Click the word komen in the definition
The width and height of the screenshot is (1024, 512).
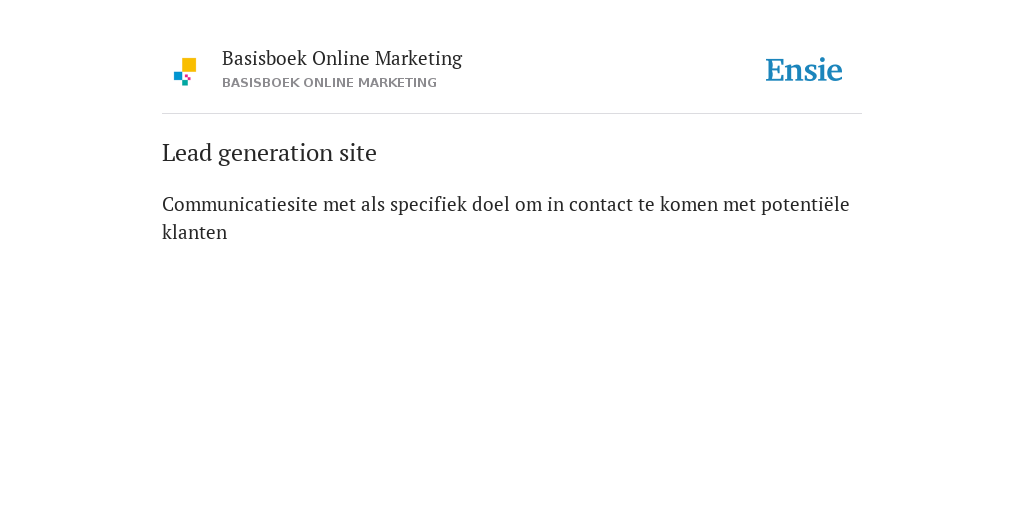(689, 204)
